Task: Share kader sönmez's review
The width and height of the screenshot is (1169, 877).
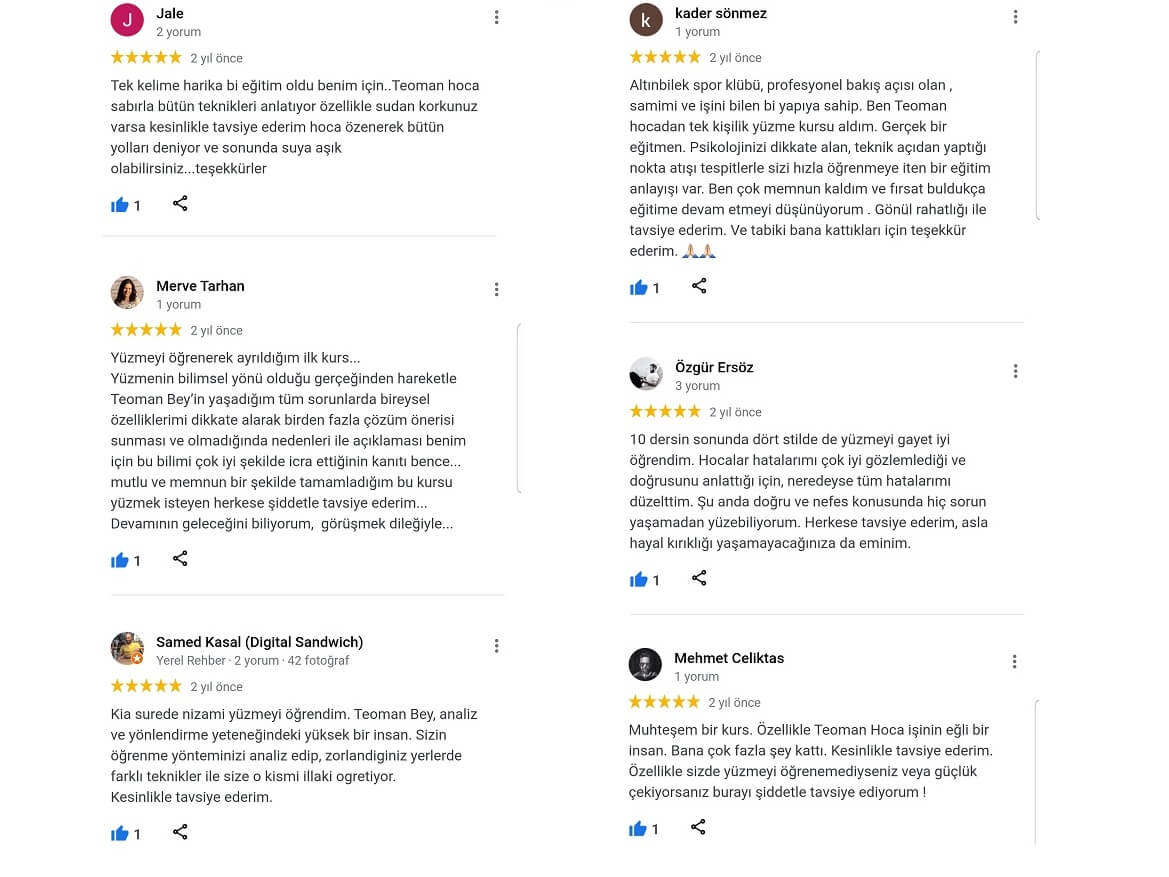Action: click(699, 287)
